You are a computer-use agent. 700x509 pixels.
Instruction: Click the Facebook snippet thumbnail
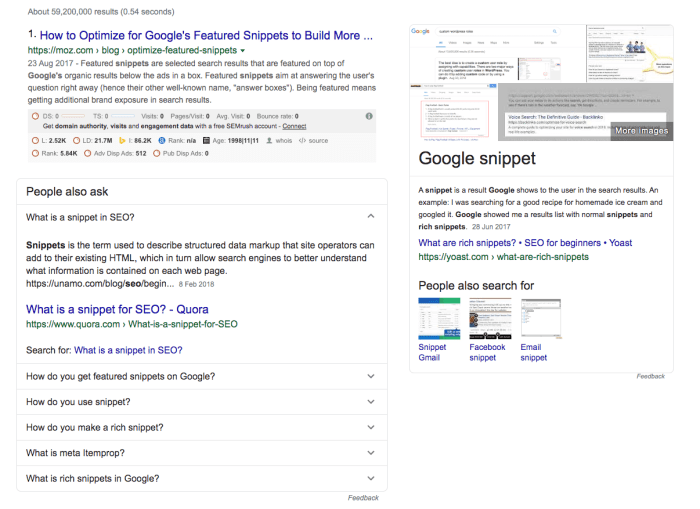tap(490, 319)
